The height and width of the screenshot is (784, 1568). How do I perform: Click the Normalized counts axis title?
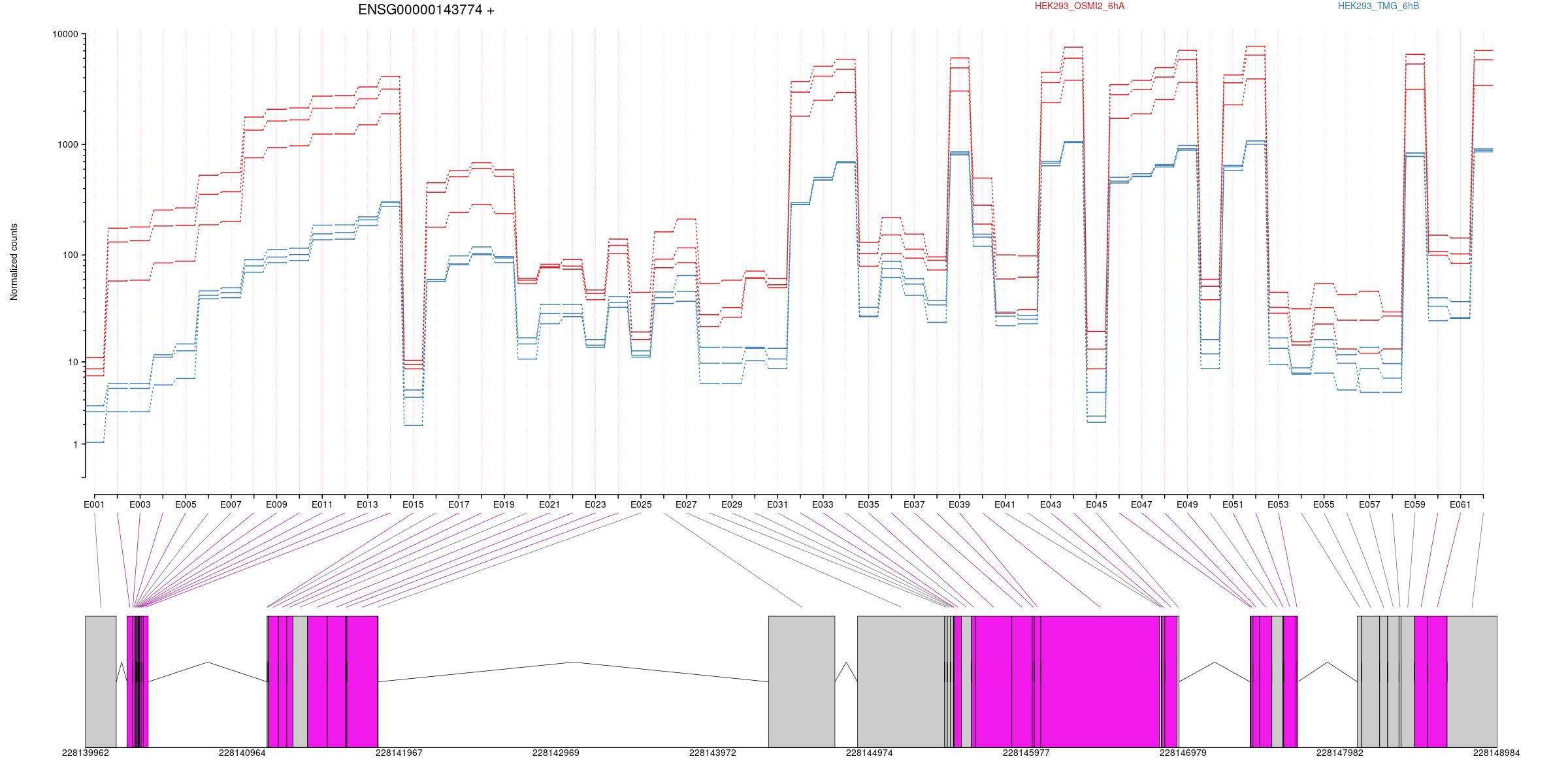[14, 262]
